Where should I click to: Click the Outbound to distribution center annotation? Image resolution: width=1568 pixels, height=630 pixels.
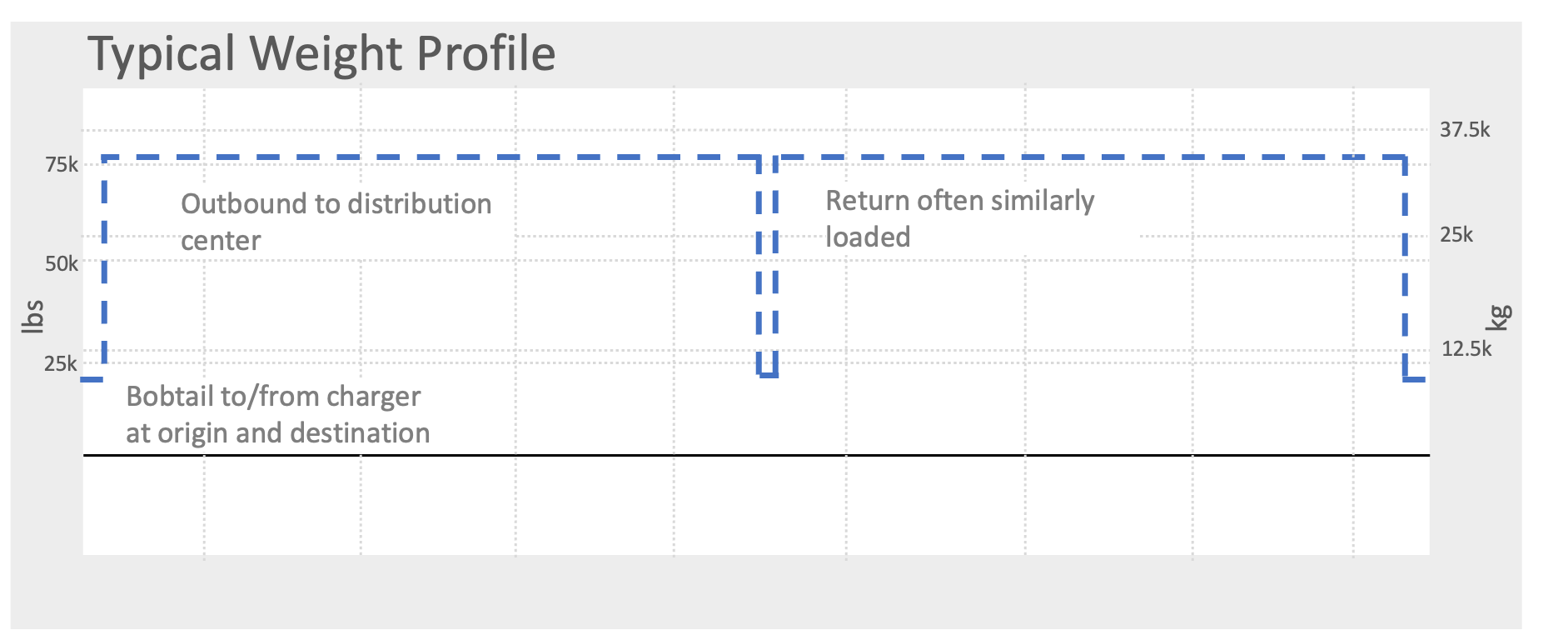[x=336, y=222]
